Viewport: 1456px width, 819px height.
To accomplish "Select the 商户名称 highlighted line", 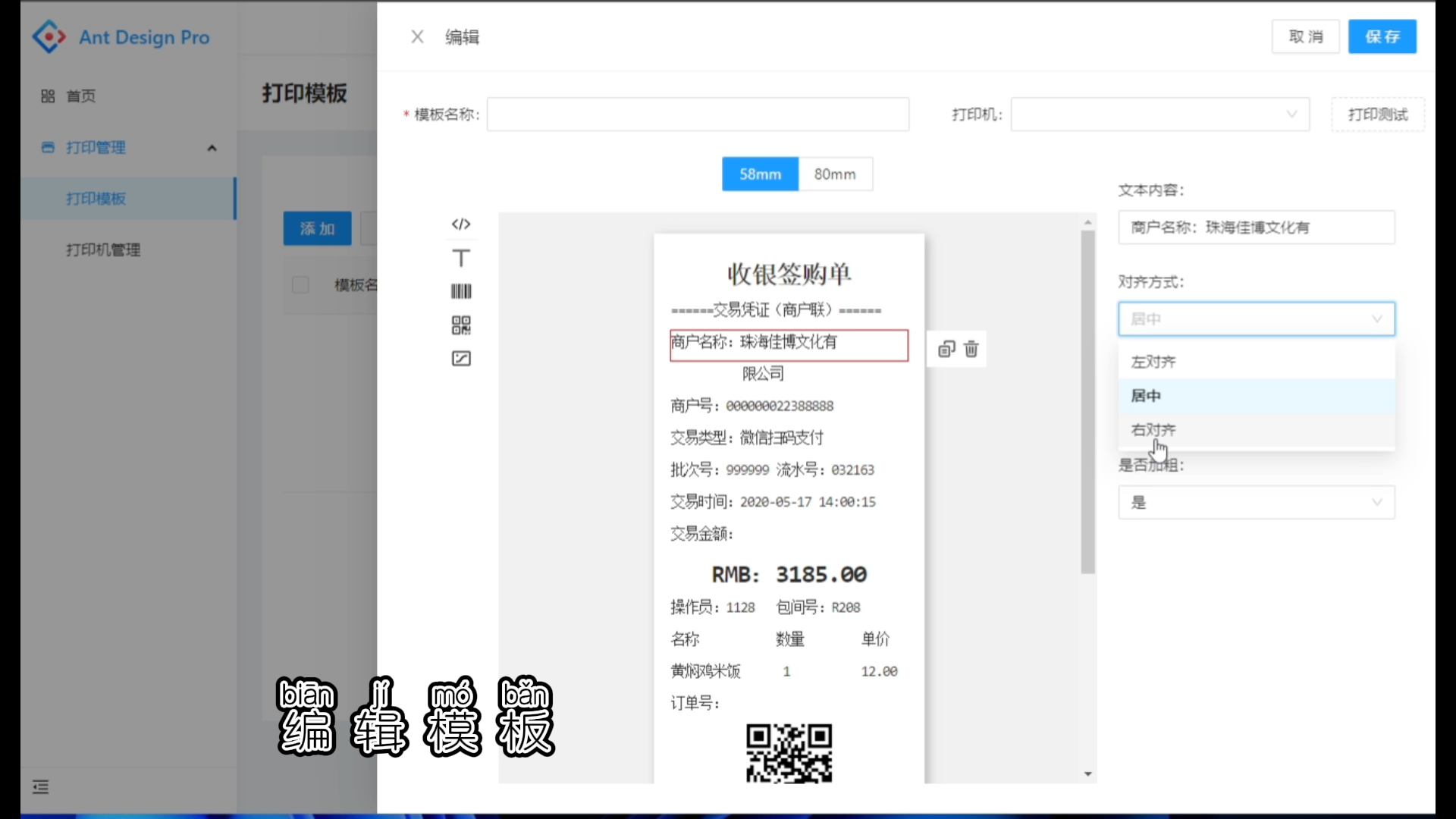I will pos(789,345).
